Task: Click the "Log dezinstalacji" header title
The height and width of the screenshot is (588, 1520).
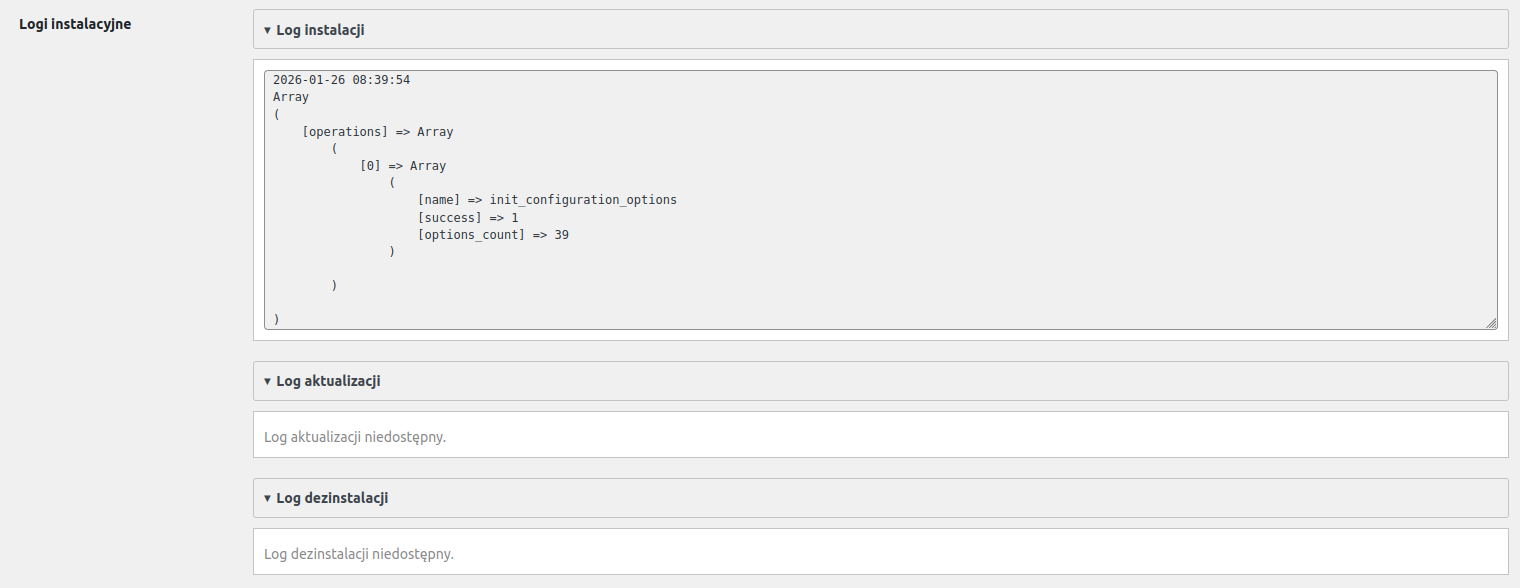Action: click(x=332, y=498)
